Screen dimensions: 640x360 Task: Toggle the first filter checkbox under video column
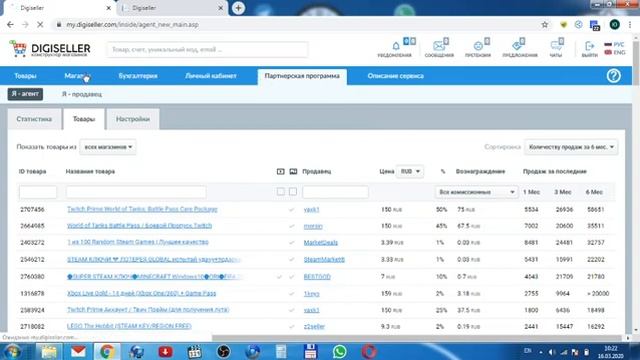[x=280, y=191]
